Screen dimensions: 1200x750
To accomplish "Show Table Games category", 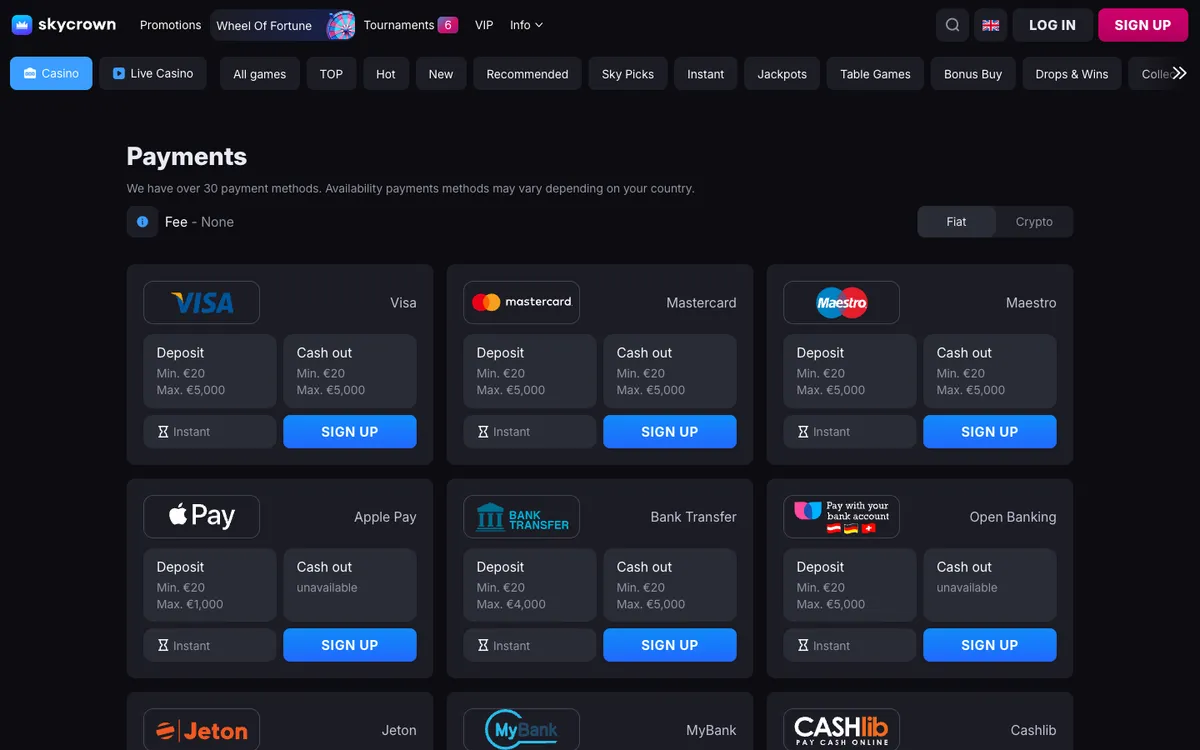I will tap(875, 74).
